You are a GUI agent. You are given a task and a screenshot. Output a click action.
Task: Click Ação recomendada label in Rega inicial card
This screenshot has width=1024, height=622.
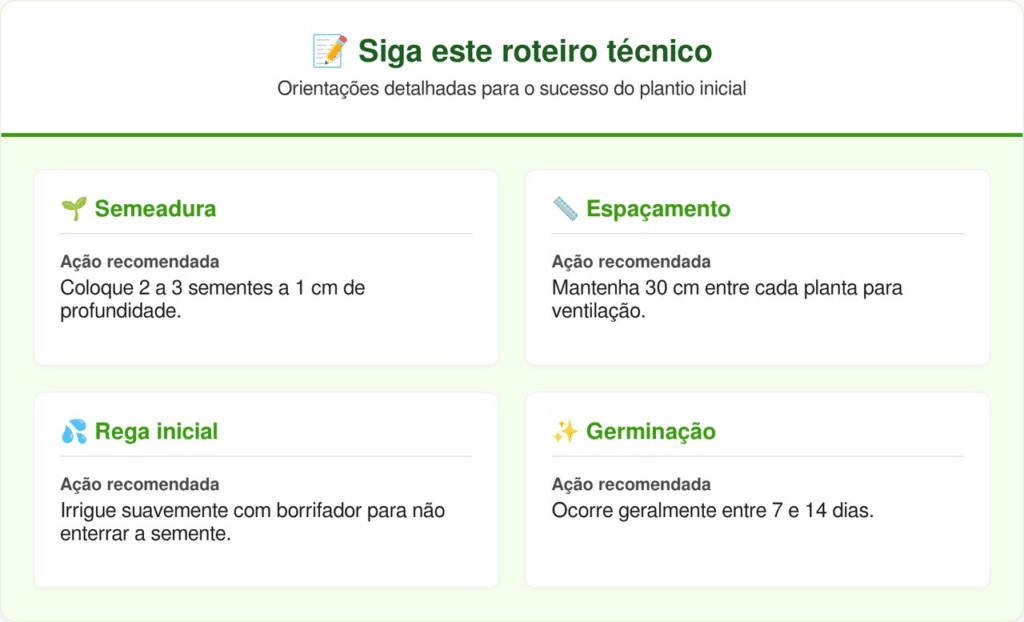point(139,485)
